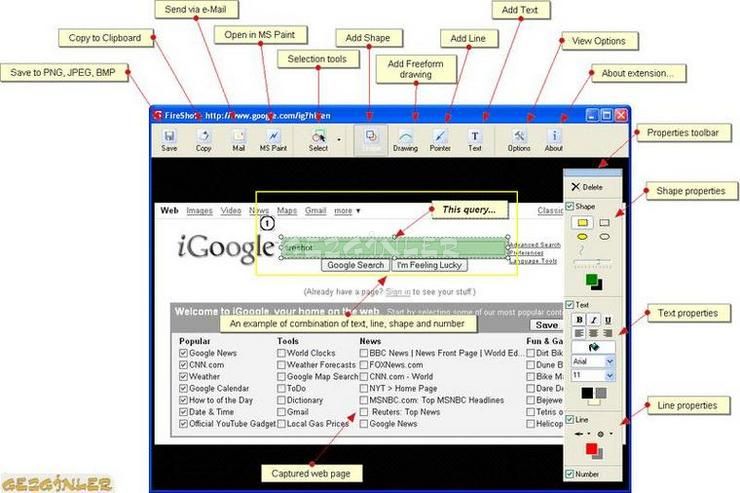
Task: Check the Local Gas Prices checkbox
Action: click(281, 424)
